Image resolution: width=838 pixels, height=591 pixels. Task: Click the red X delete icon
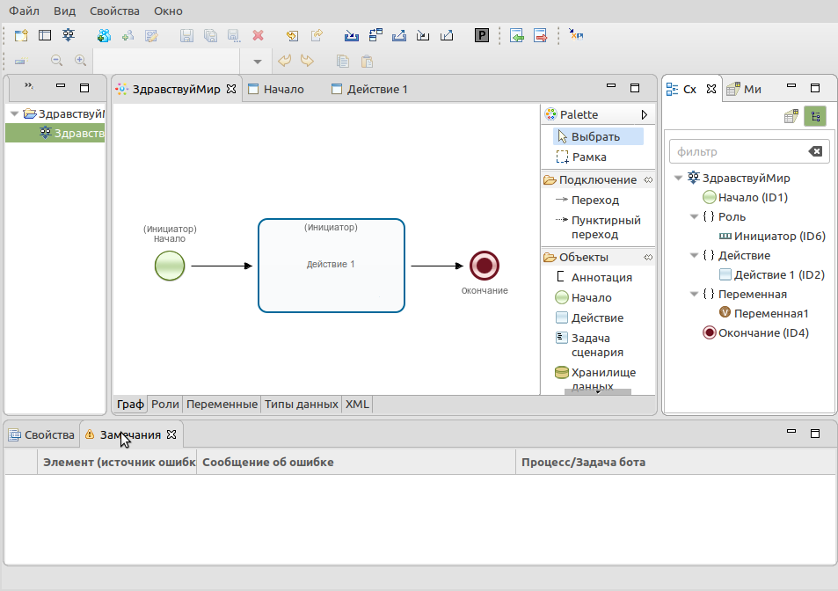tap(258, 36)
